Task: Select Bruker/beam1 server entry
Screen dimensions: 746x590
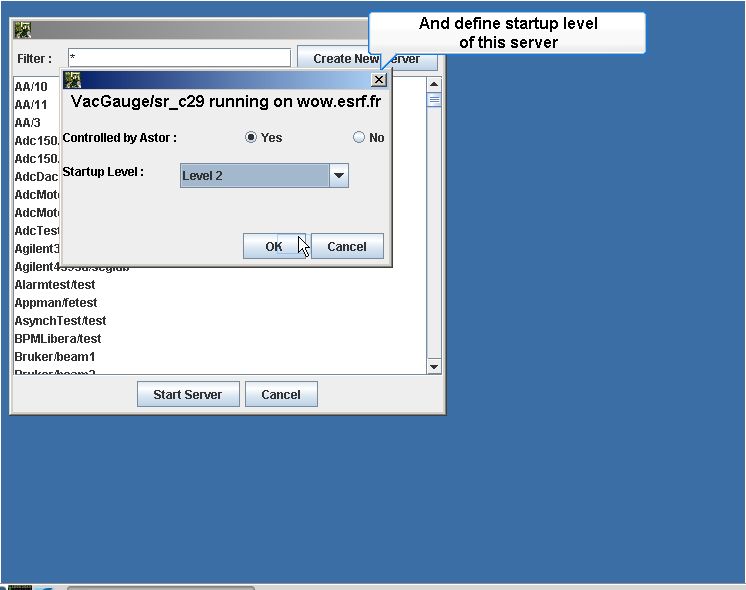Action: tap(55, 357)
